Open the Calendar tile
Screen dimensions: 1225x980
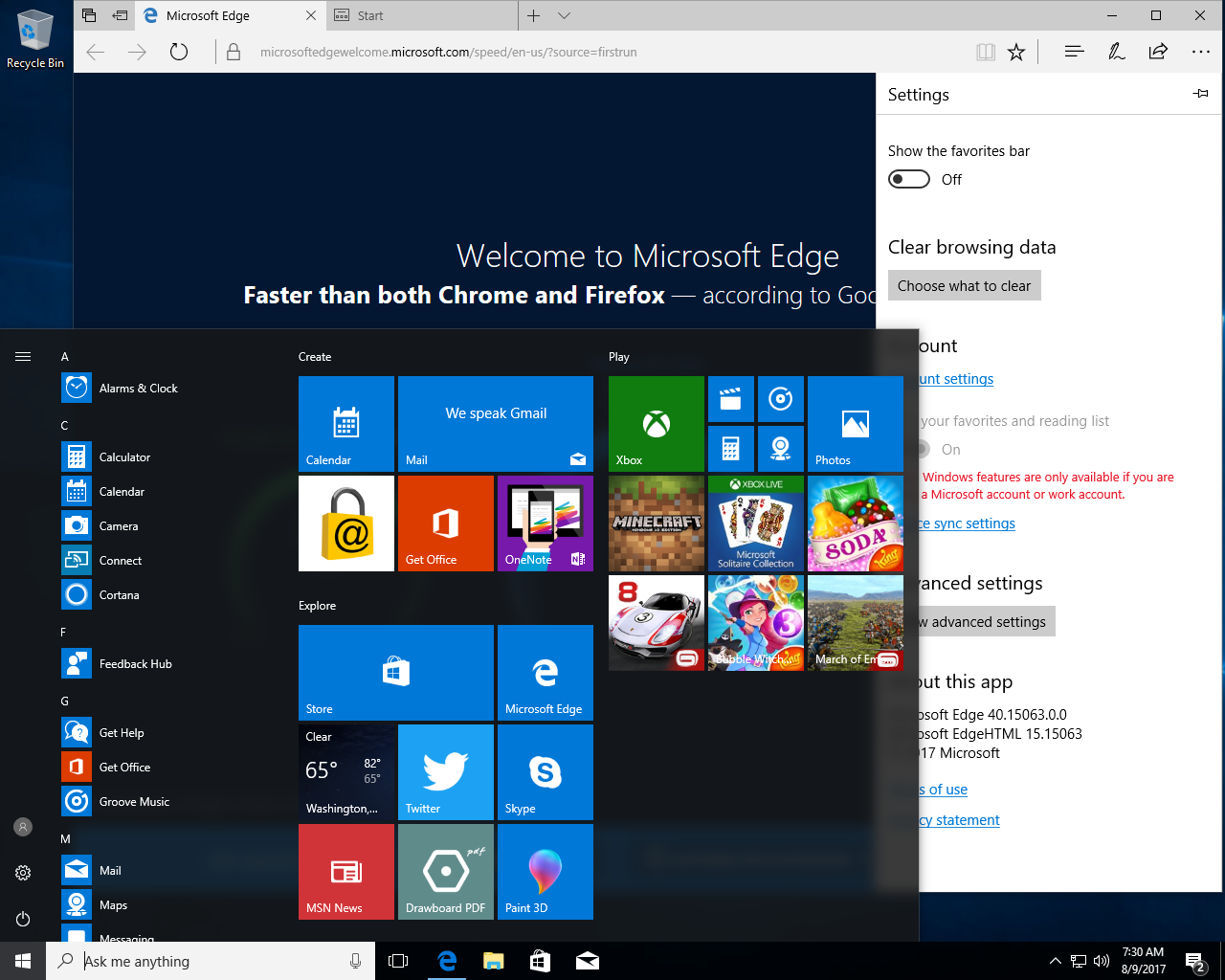pos(346,424)
